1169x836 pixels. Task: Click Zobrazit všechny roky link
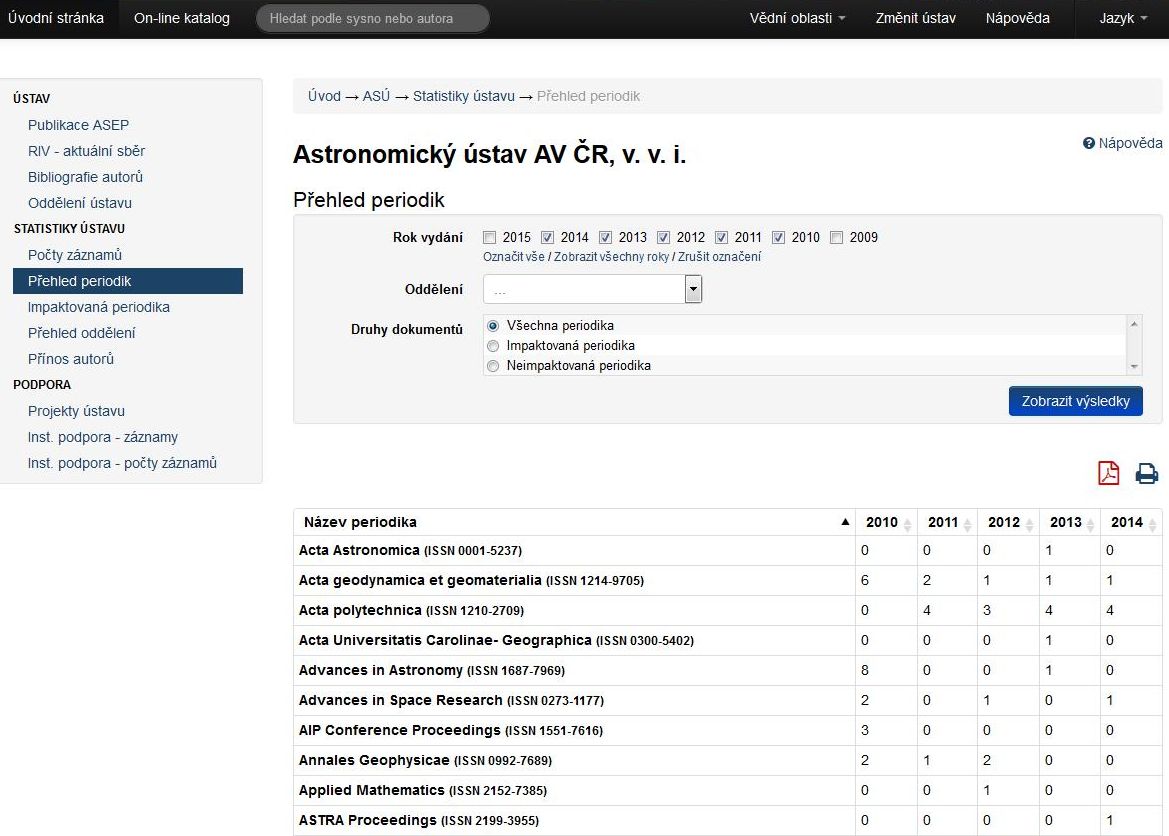[611, 257]
